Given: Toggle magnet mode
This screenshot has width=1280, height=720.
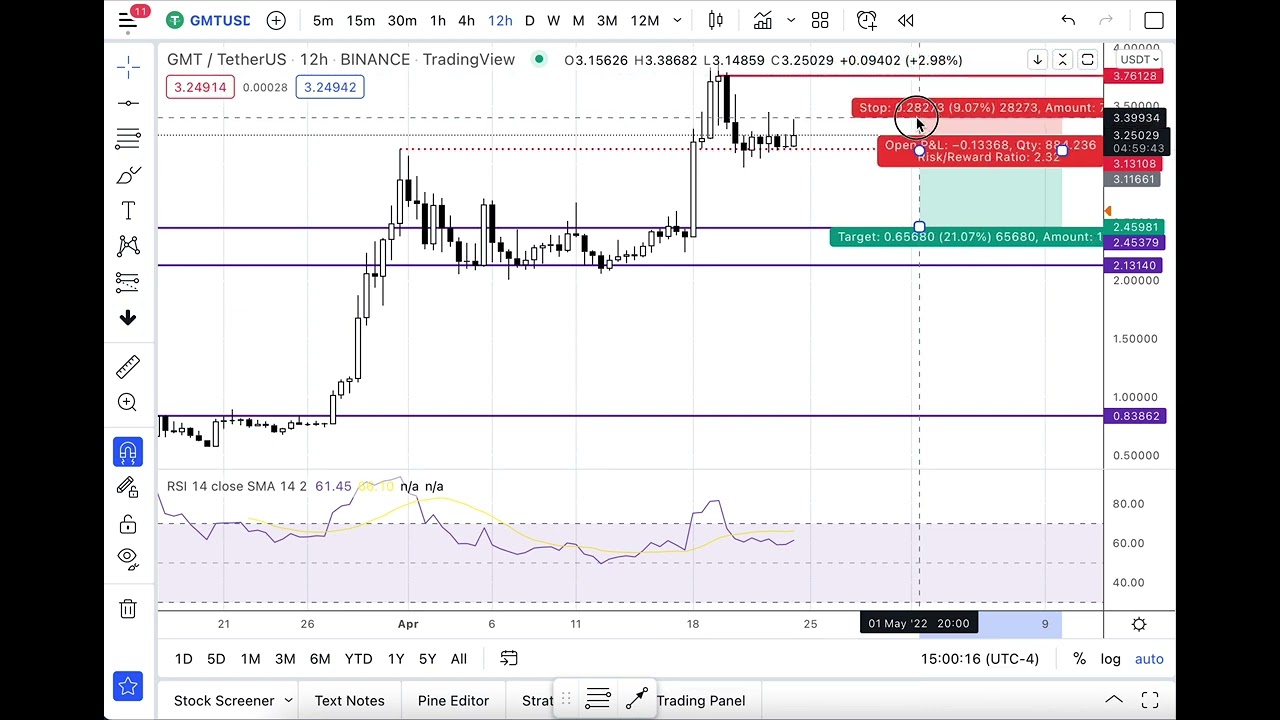Looking at the screenshot, I should 128,452.
